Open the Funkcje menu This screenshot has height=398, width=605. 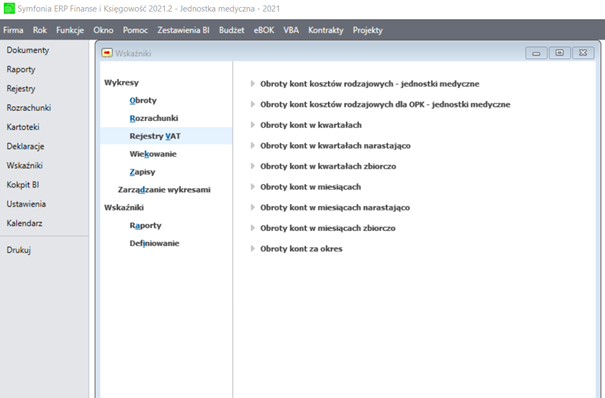click(x=70, y=30)
